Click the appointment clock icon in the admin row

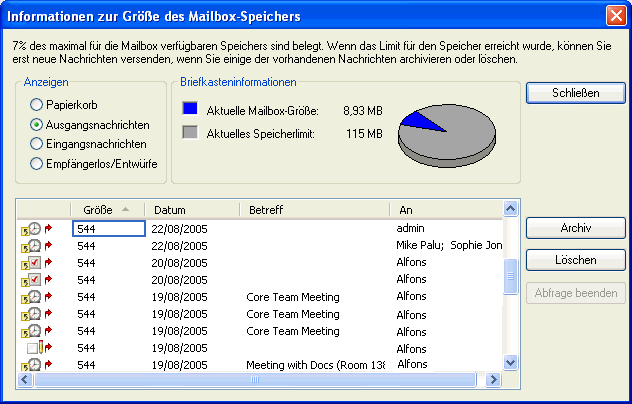31,229
